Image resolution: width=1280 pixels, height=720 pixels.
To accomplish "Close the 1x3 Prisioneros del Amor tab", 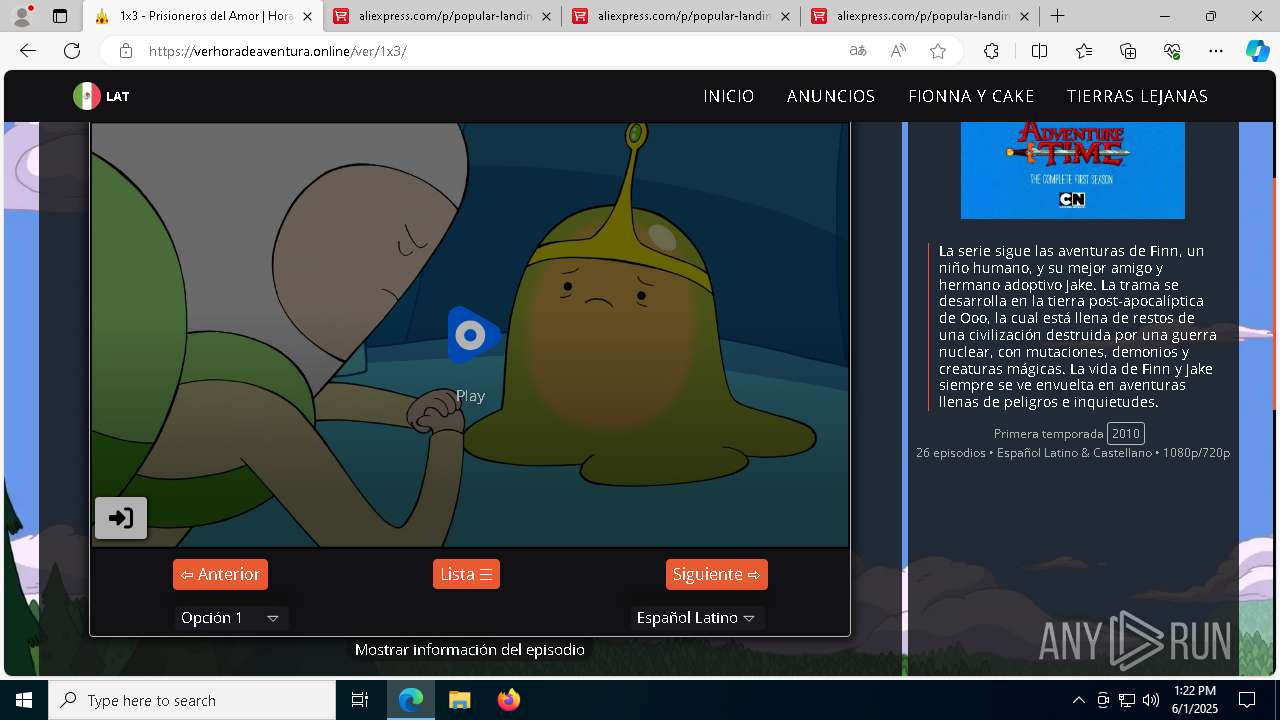I will coord(307,16).
